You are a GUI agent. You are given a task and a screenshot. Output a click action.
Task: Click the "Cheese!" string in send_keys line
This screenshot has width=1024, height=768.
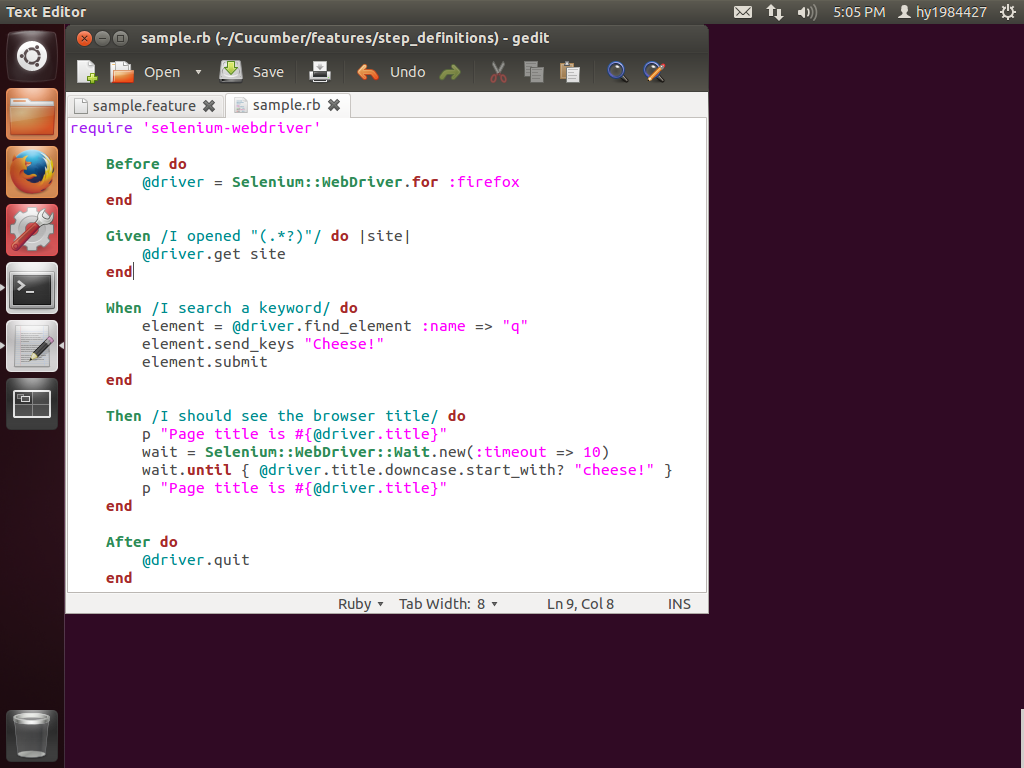click(344, 344)
